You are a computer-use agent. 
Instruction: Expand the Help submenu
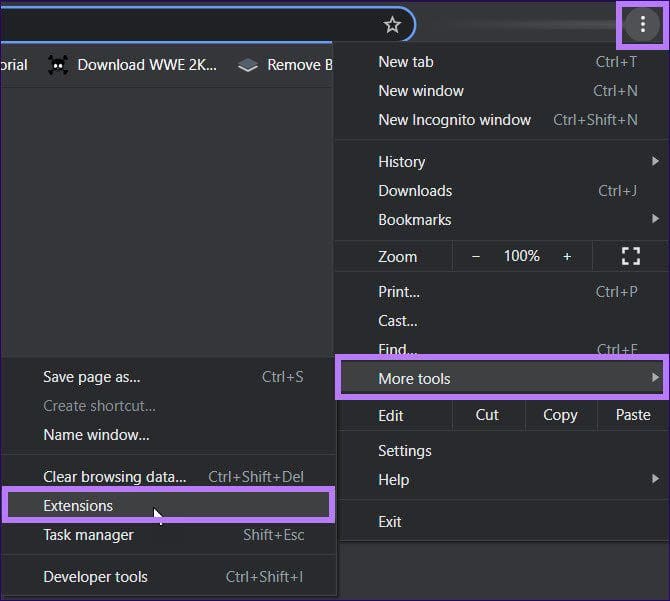click(502, 480)
